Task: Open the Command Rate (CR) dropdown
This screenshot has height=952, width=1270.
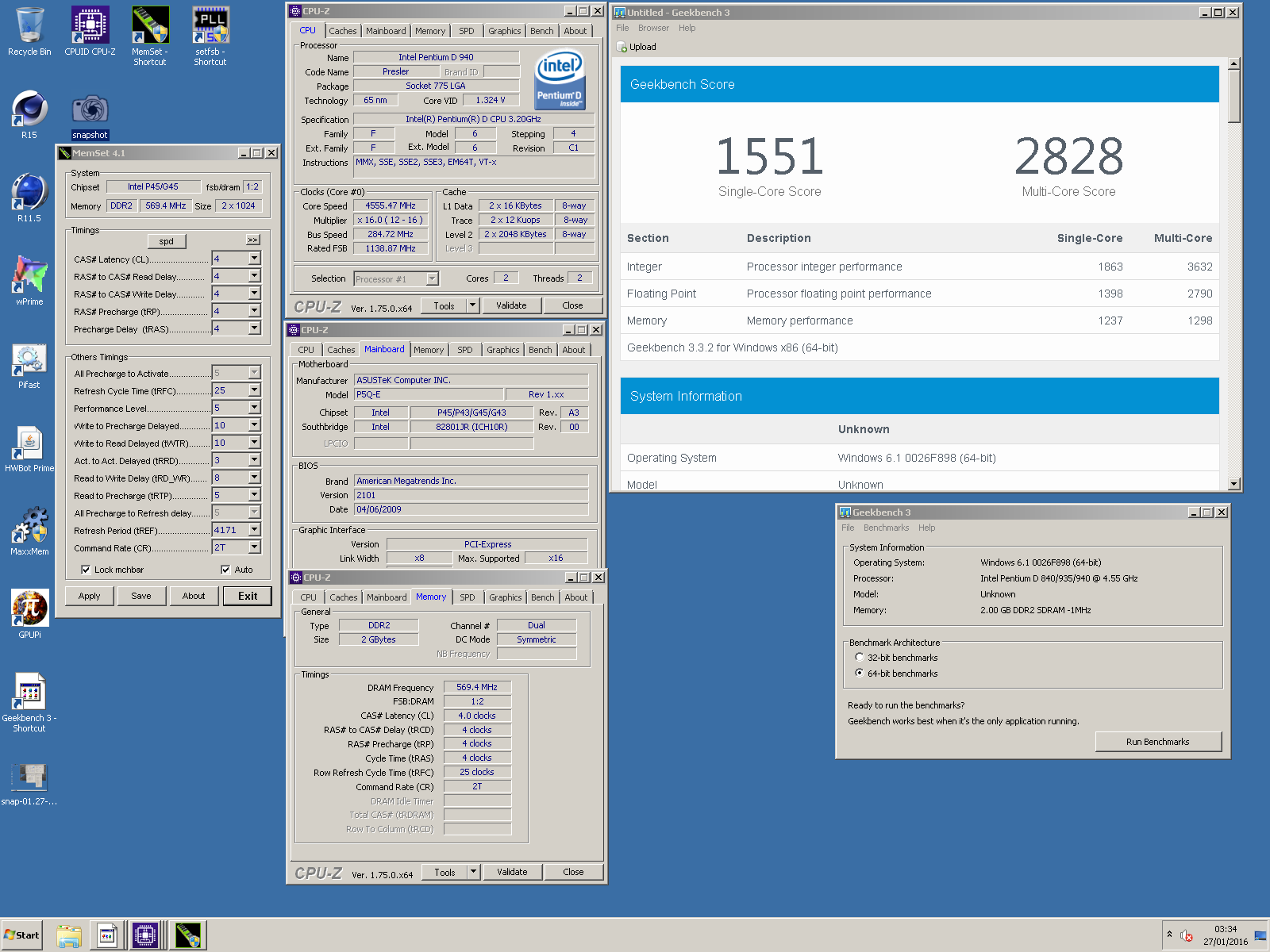Action: [x=254, y=547]
